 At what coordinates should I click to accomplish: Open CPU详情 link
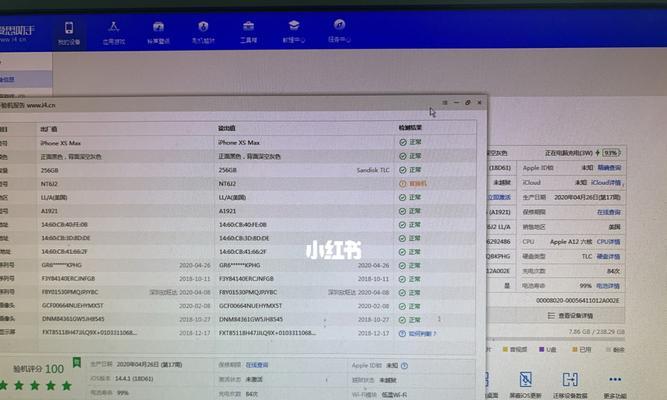[608, 242]
